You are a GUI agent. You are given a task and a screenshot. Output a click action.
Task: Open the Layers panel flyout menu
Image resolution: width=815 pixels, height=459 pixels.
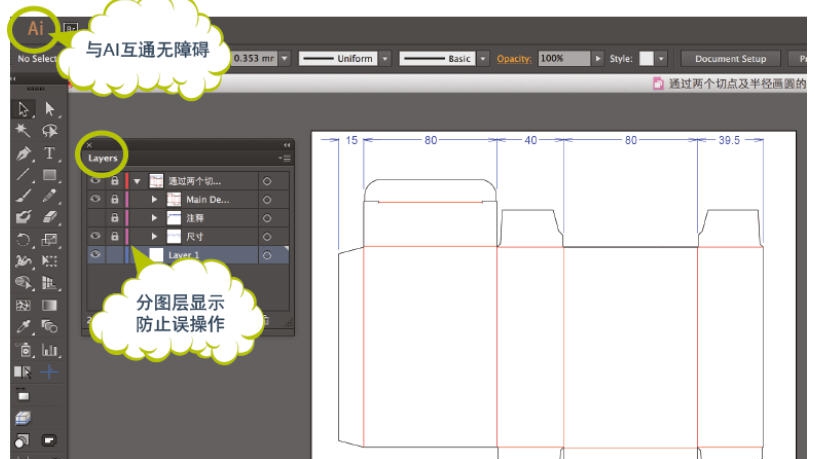(x=286, y=158)
